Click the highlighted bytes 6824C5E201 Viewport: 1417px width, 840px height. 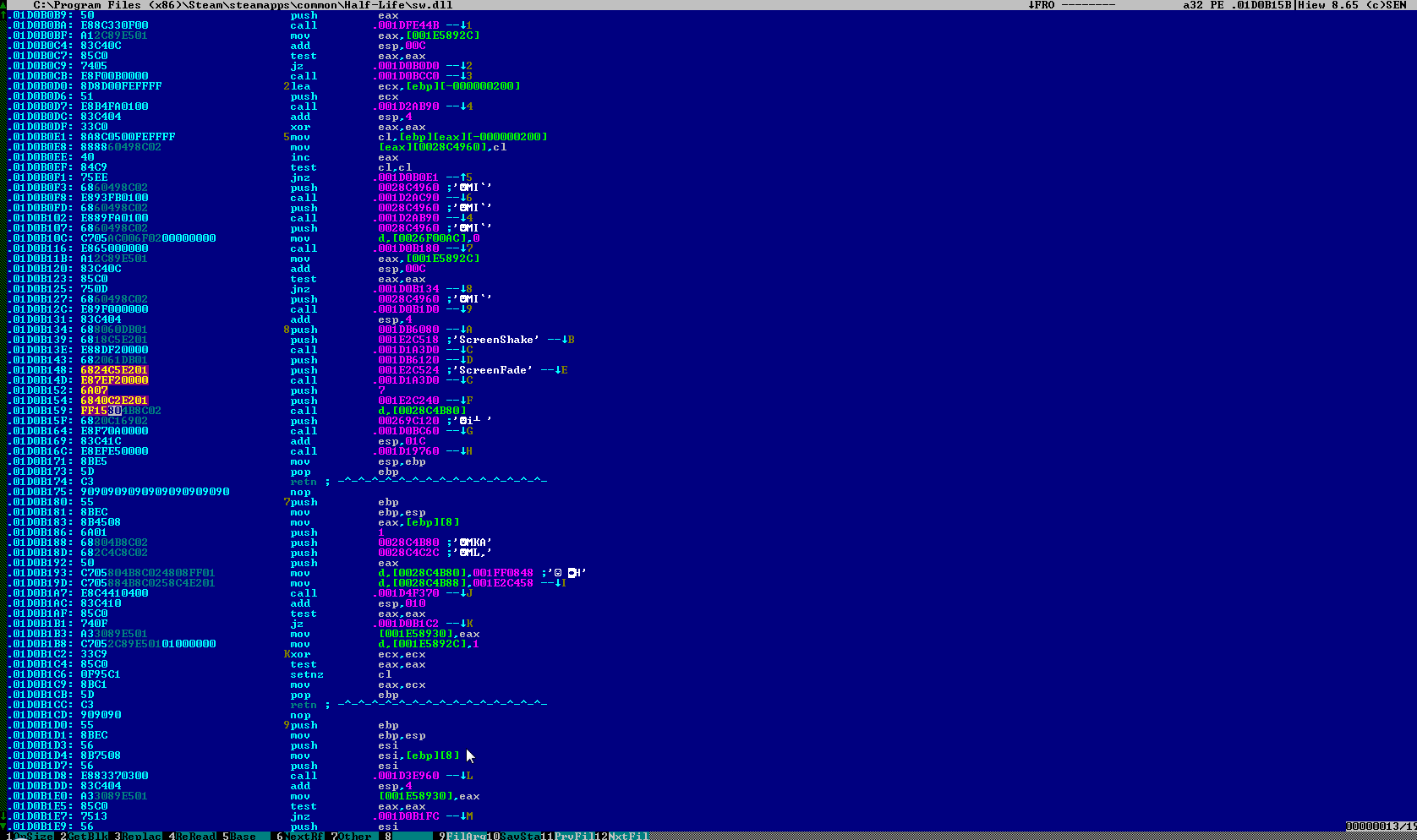pyautogui.click(x=115, y=370)
